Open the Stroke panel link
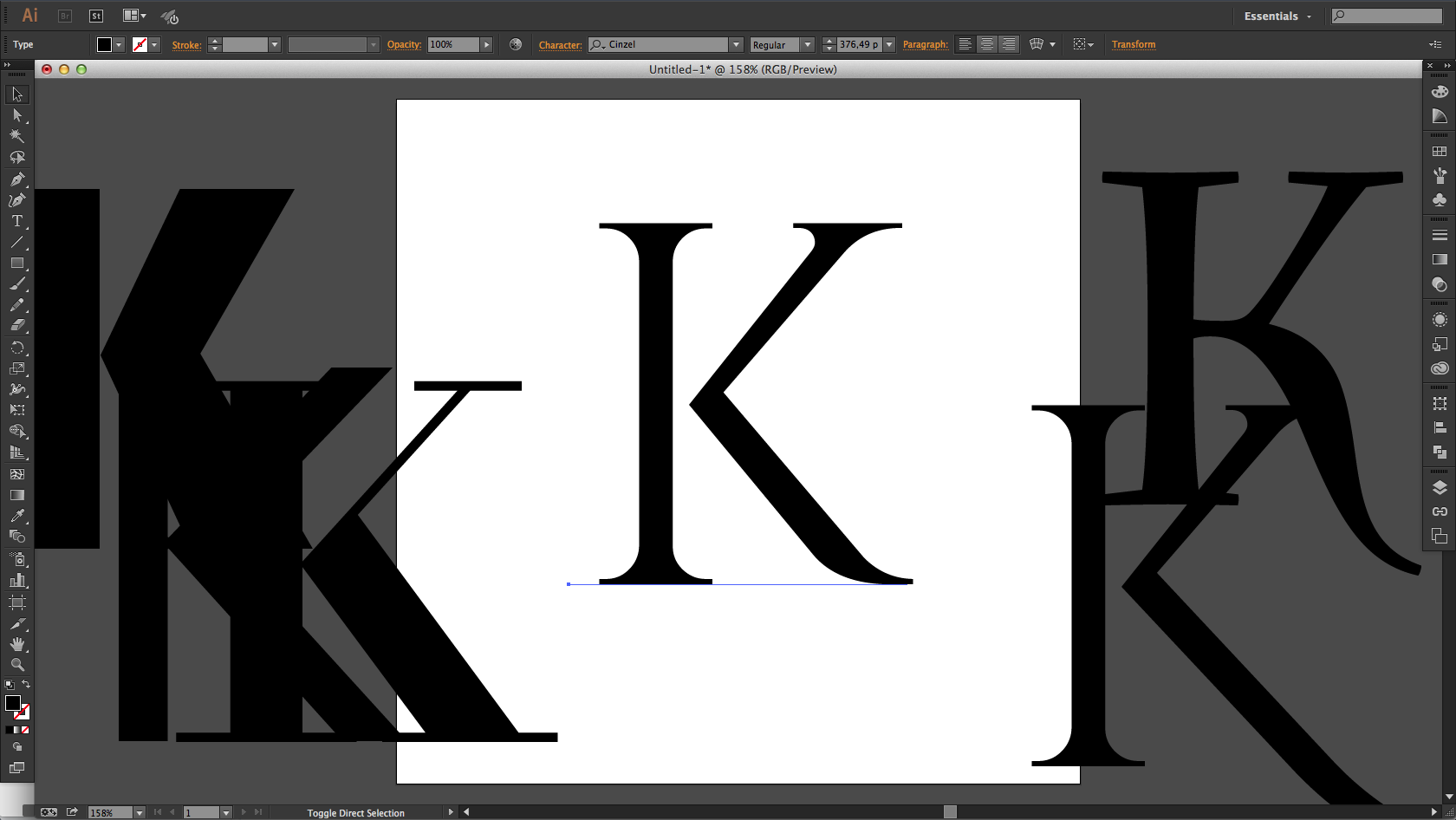This screenshot has width=1456, height=820. click(x=186, y=45)
